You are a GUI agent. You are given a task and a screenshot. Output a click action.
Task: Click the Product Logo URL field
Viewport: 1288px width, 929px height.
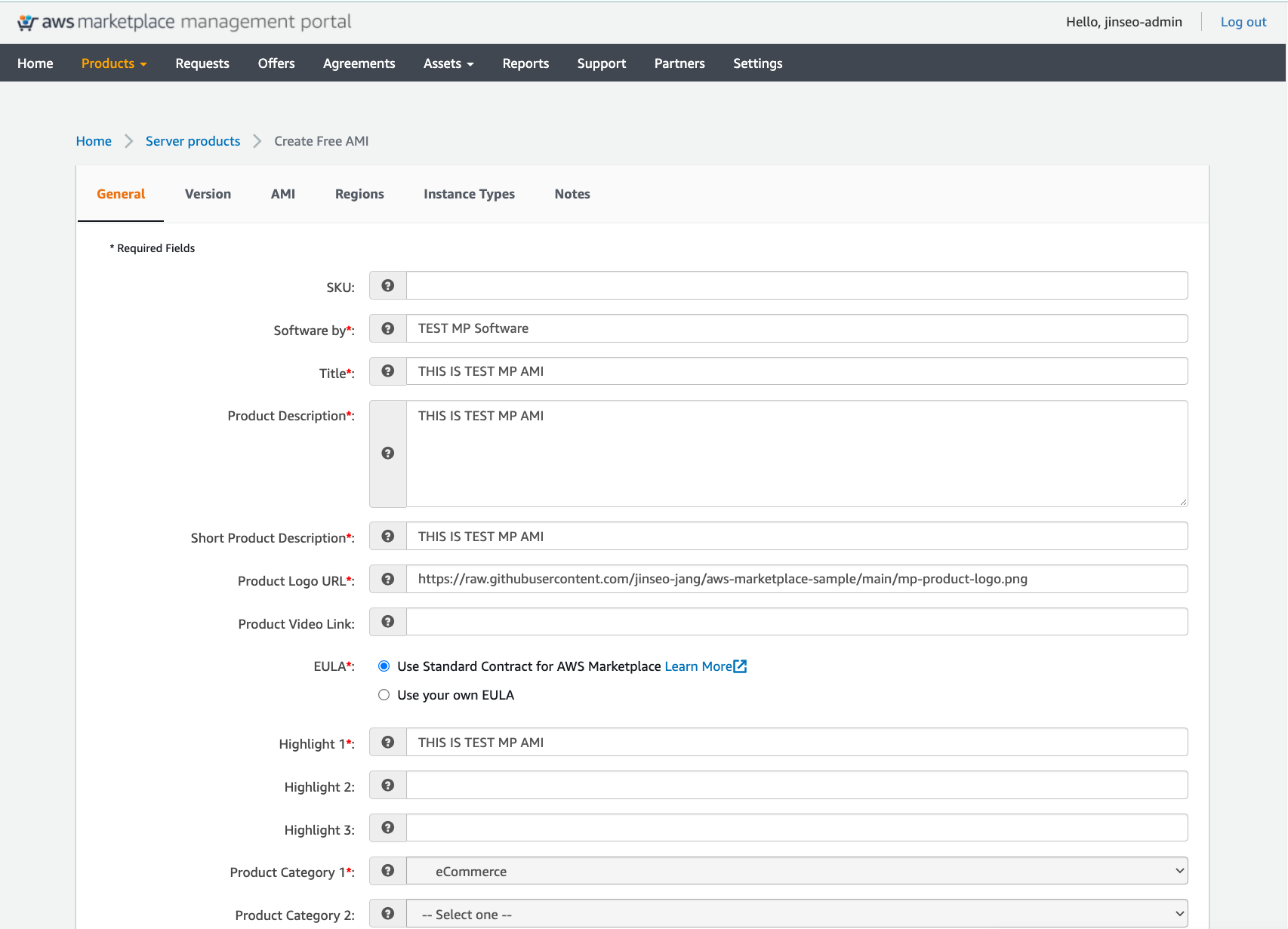coord(797,579)
